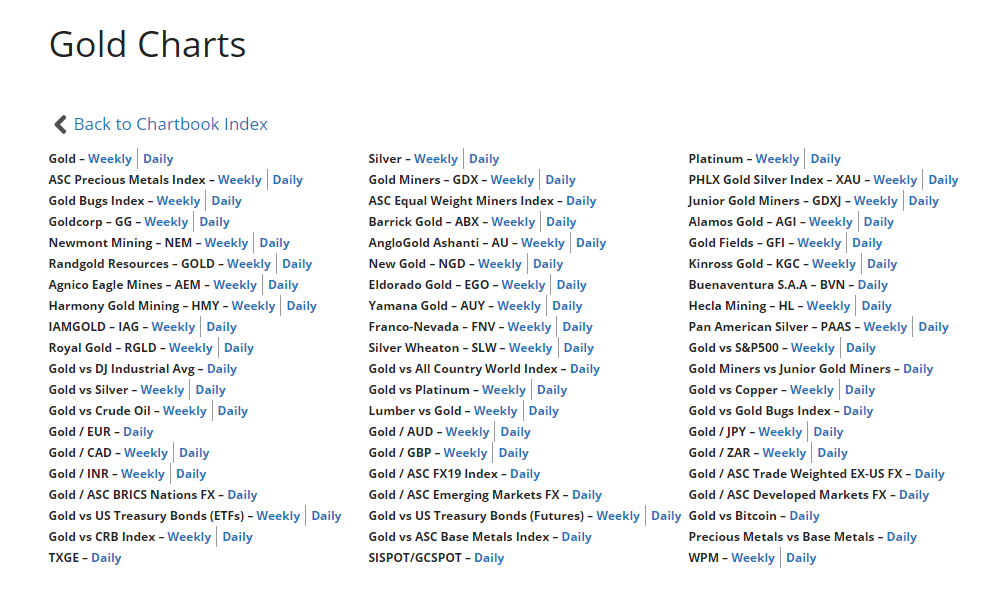This screenshot has height=598, width=992.
Task: Open TXGE Daily chart
Action: 106,556
